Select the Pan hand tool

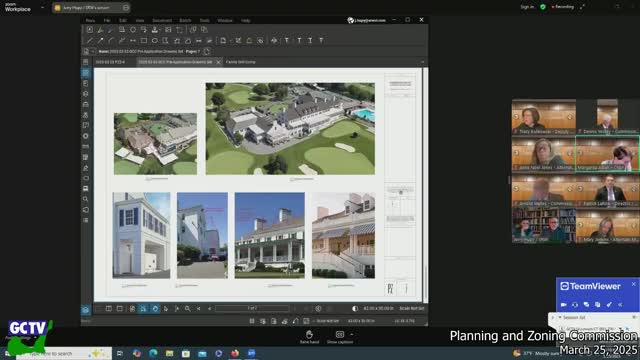click(x=155, y=309)
